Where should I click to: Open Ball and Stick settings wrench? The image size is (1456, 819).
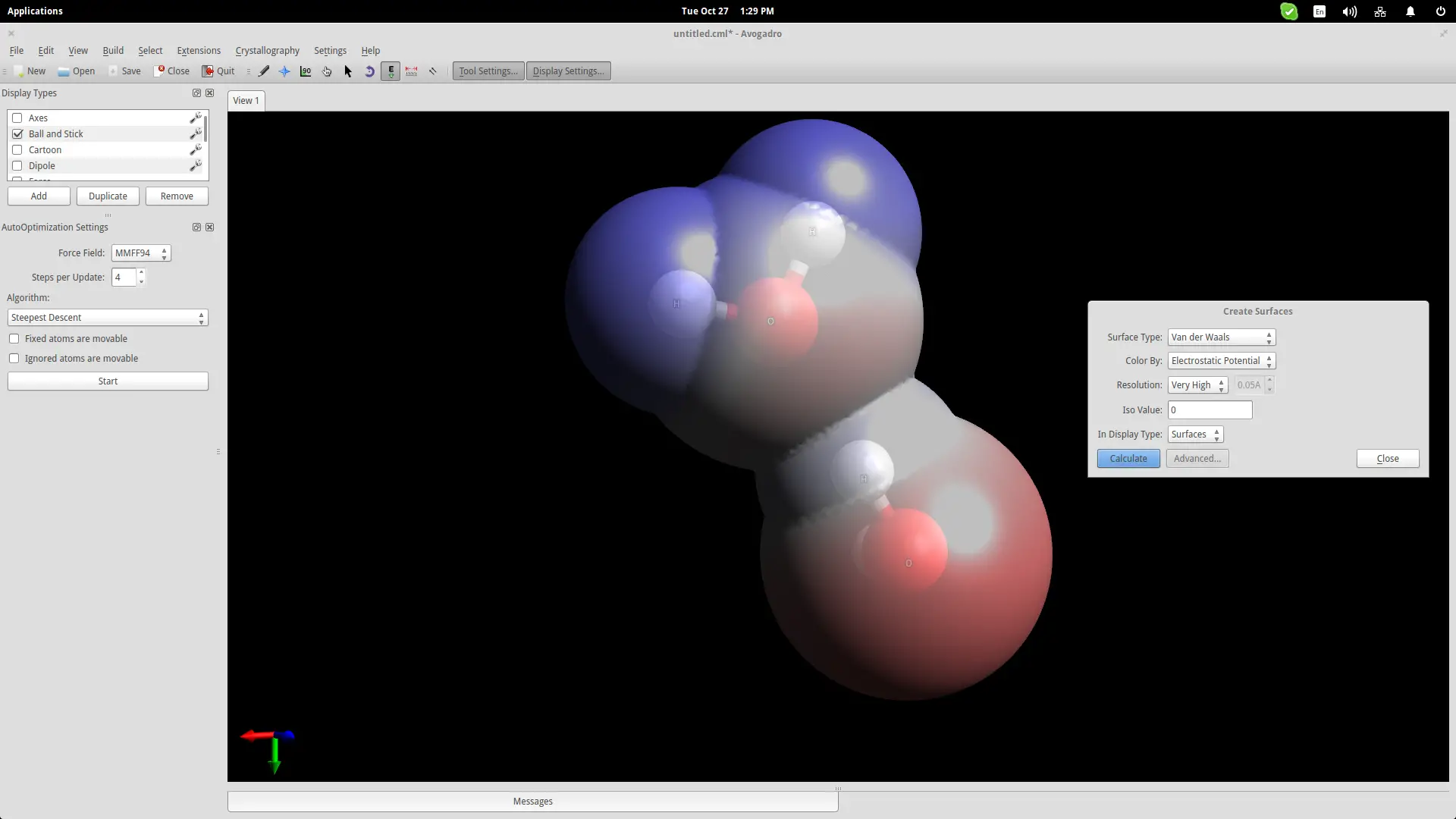[196, 133]
